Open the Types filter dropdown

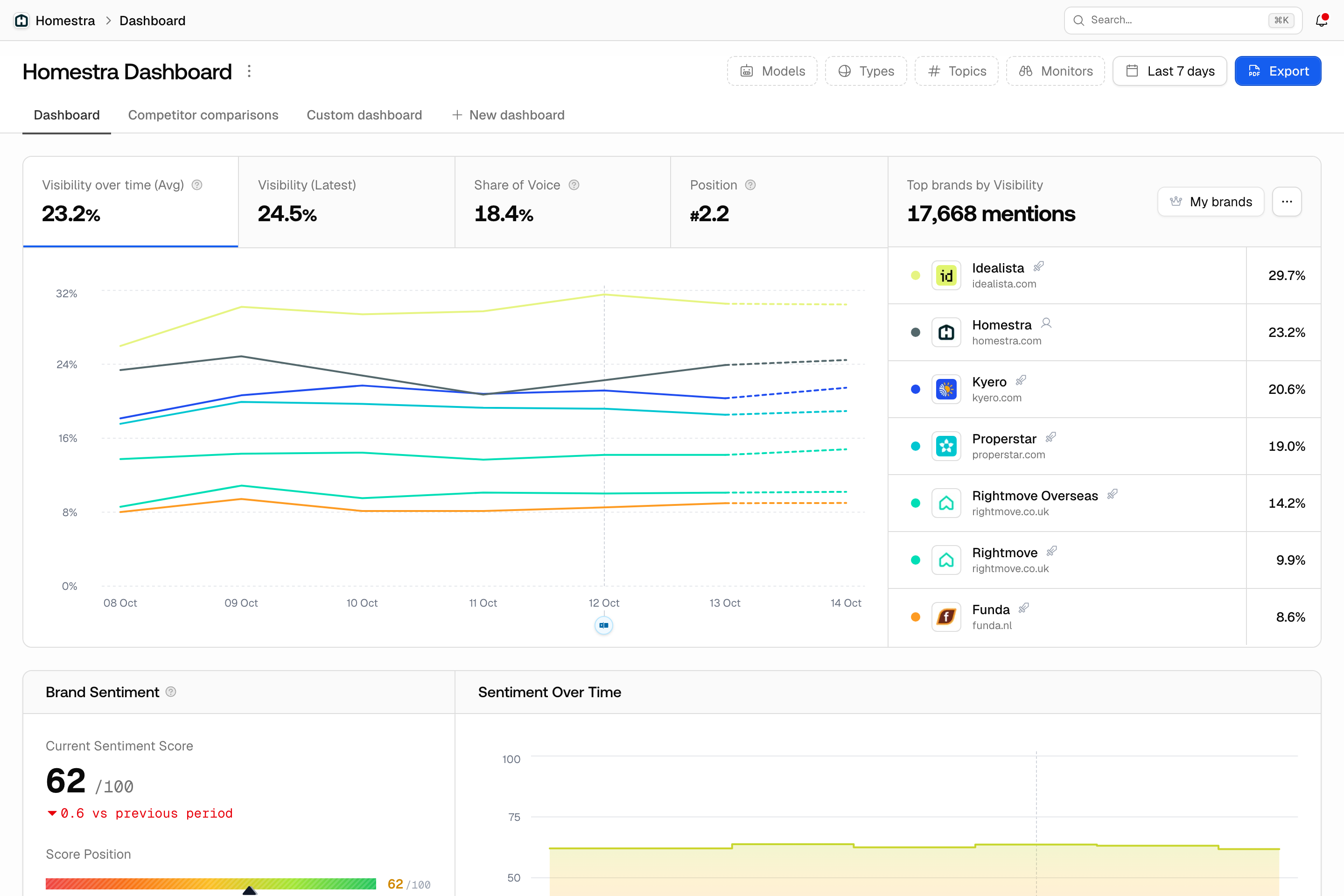866,71
